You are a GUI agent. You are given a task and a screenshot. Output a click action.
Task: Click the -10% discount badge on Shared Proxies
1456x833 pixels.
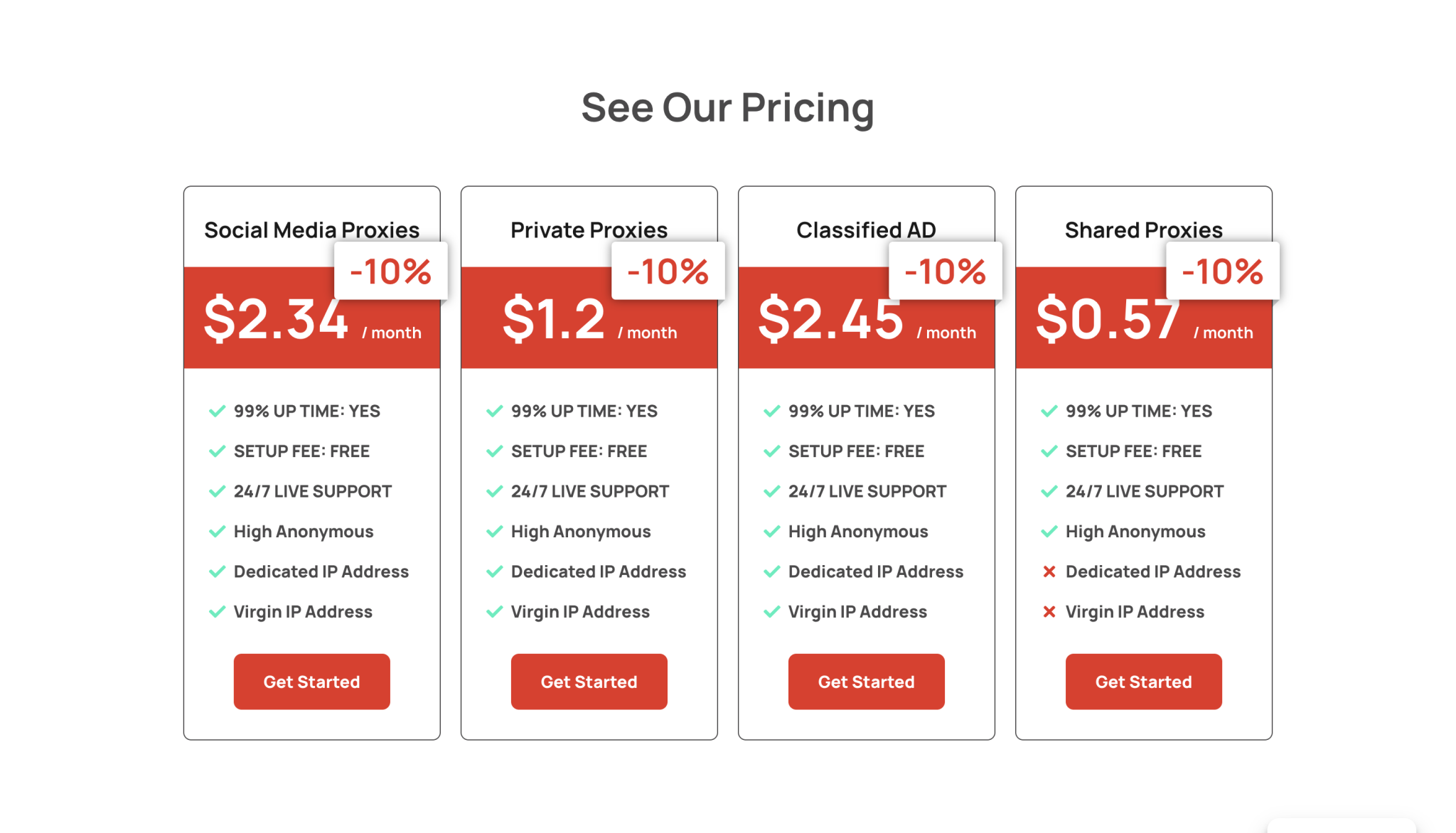(1222, 271)
